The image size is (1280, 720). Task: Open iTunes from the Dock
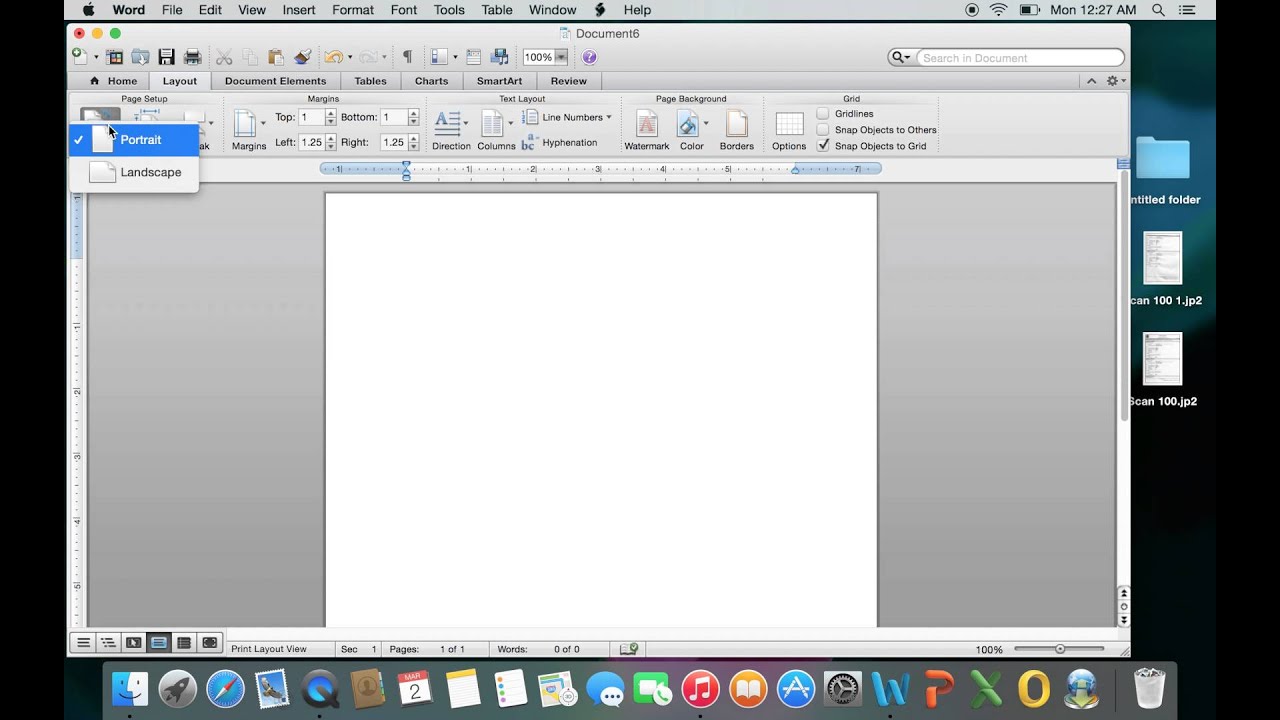(701, 689)
